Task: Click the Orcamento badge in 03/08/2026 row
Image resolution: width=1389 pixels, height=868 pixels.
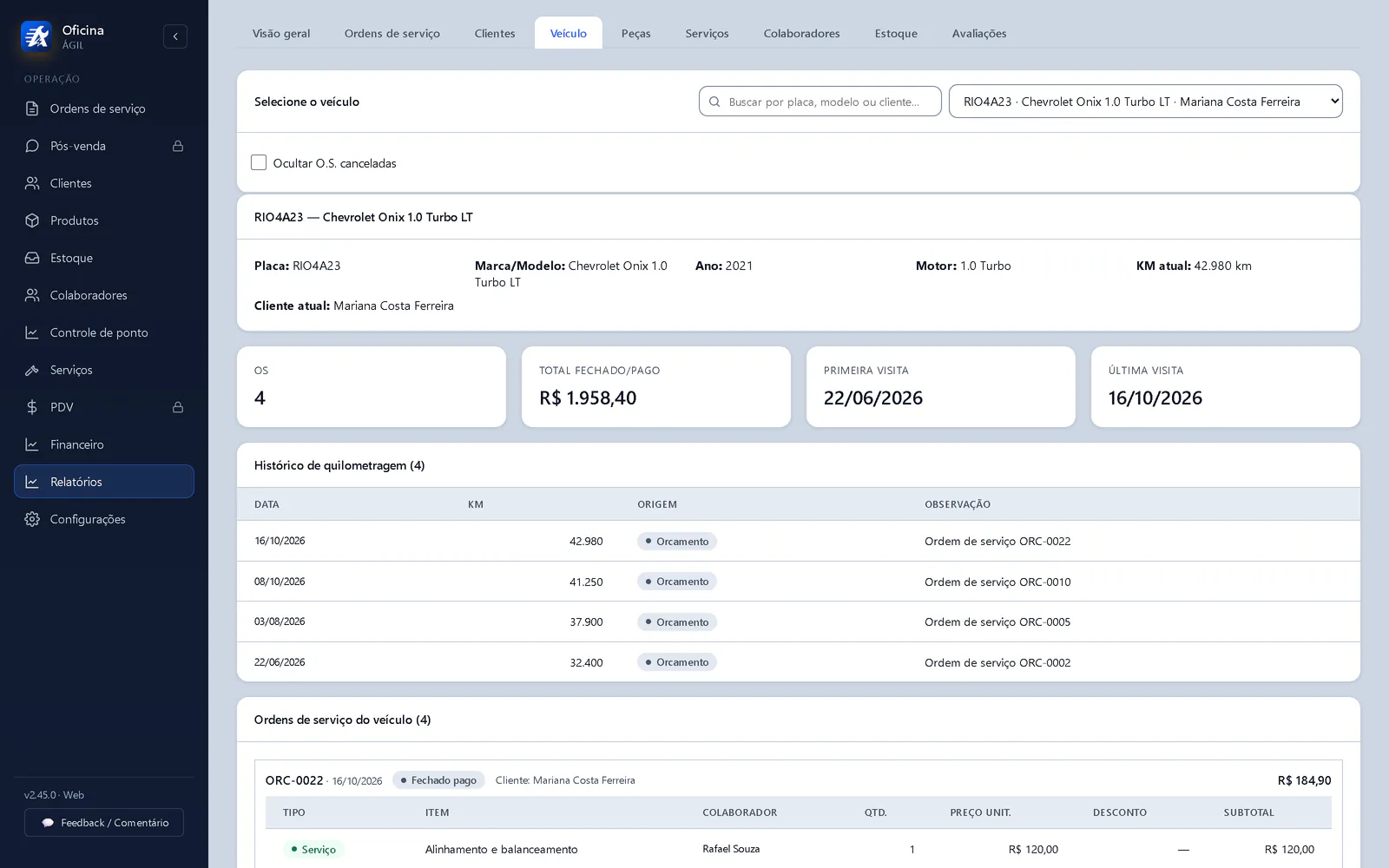Action: pos(677,622)
